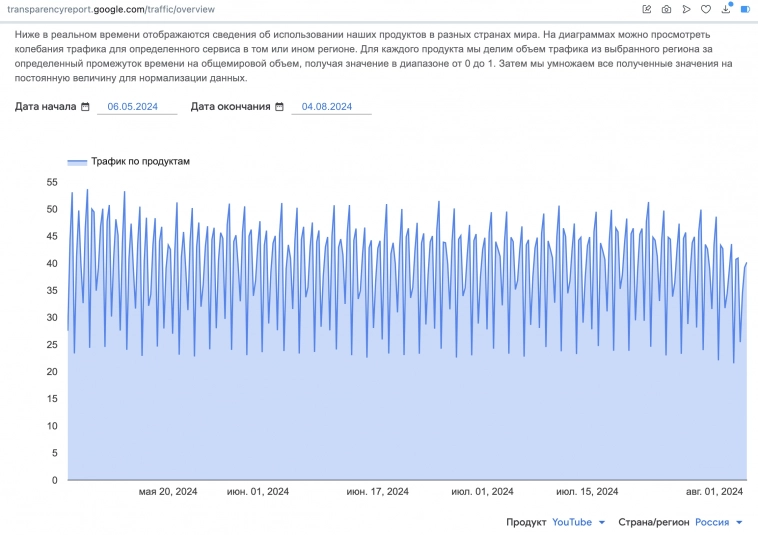The height and width of the screenshot is (535, 758).
Task: Click the start date field 06.05.2024
Action: click(x=136, y=107)
